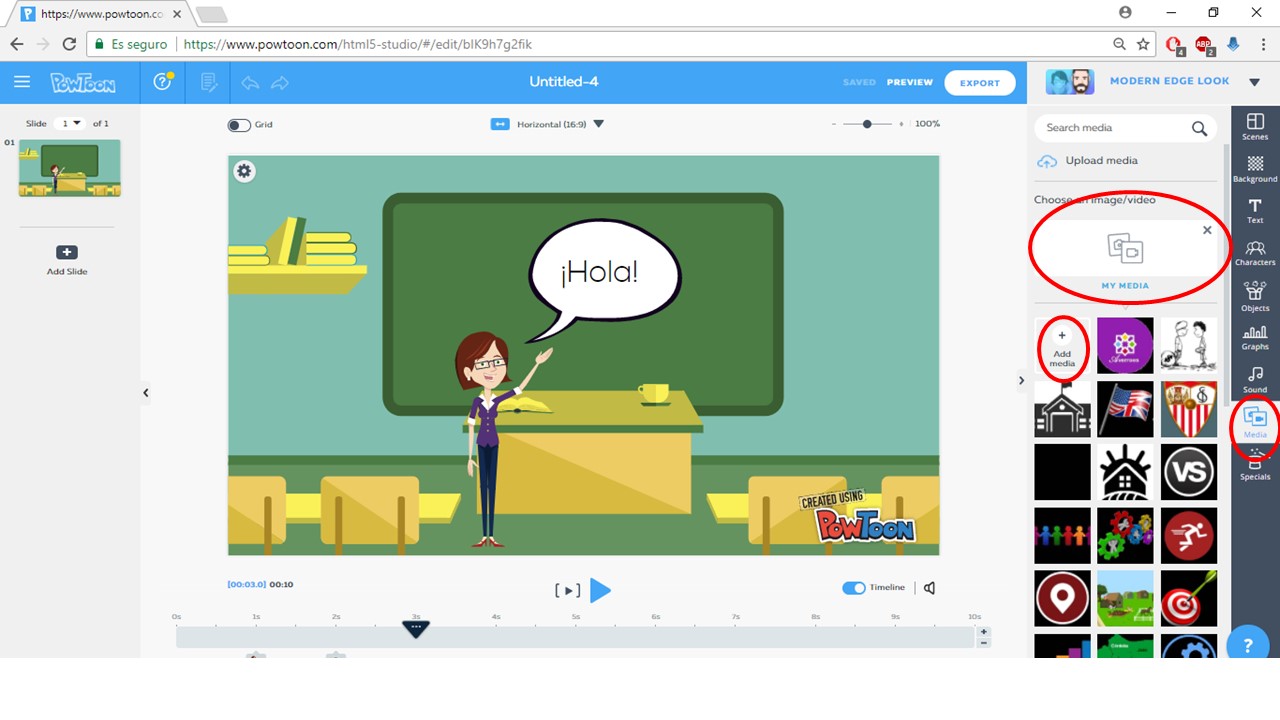Click the EXPORT button

pyautogui.click(x=979, y=82)
